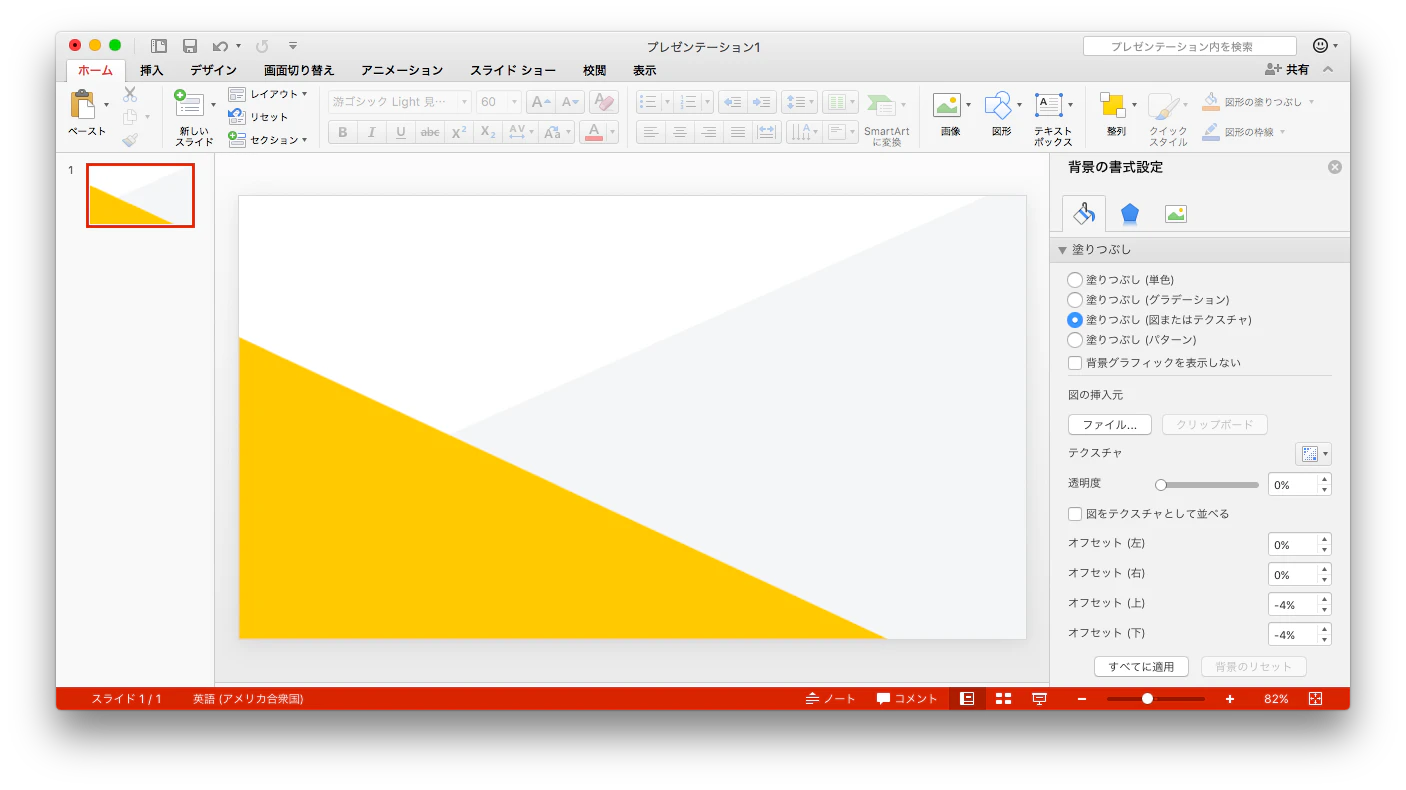Click the fit-slide-to-window icon
This screenshot has height=790, width=1406.
point(1316,699)
